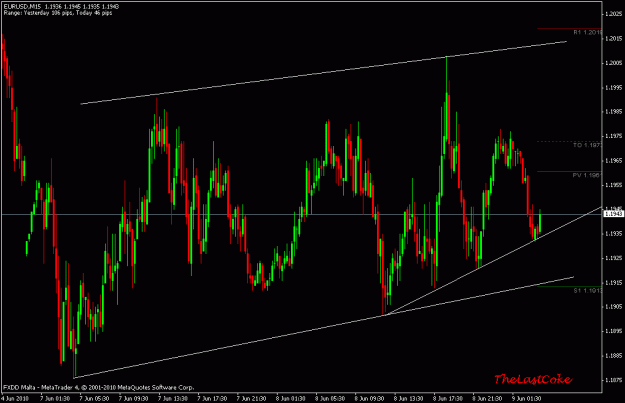Click the '8 Jun 13:30' time label
The height and width of the screenshot is (403, 625).
tap(408, 398)
